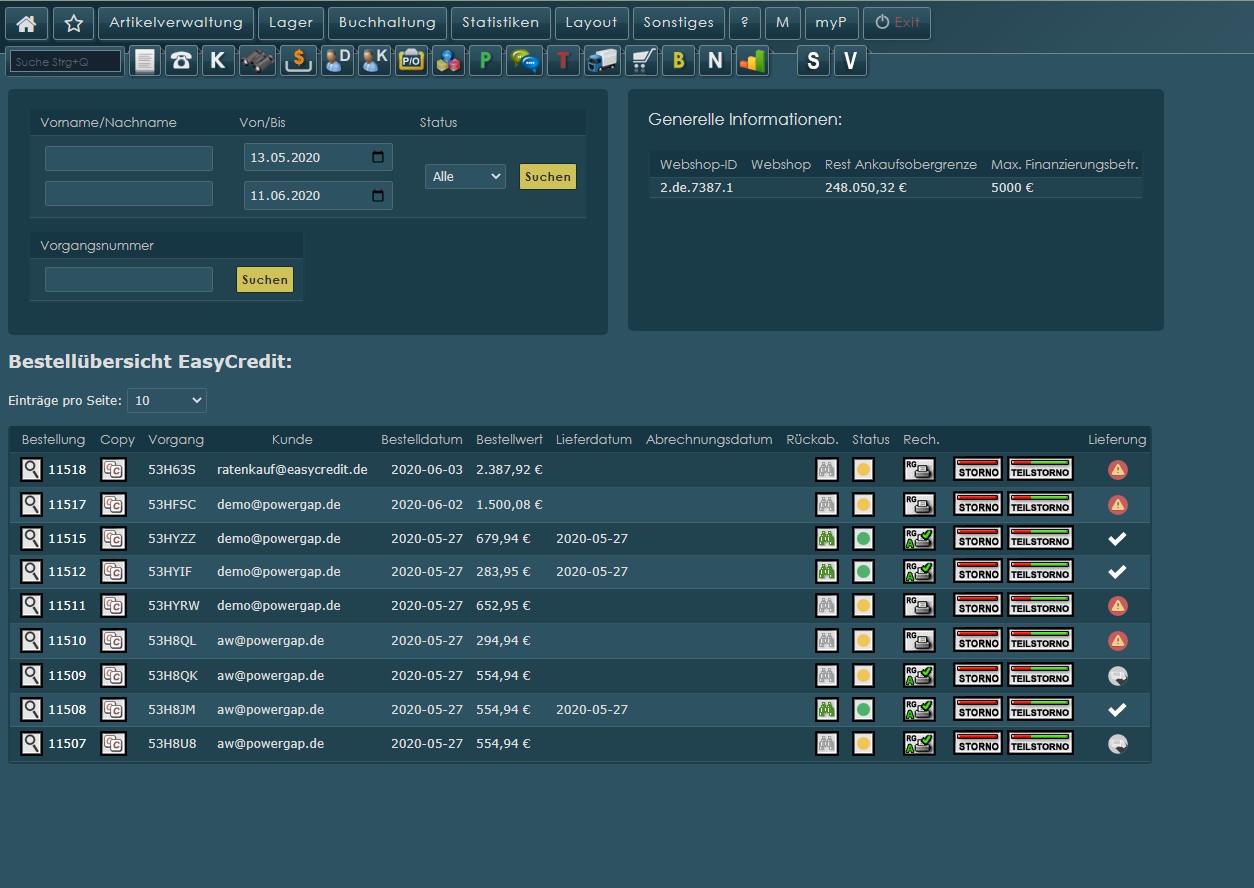This screenshot has height=888, width=1254.
Task: Copy order 11517 using Copy icon
Action: point(113,504)
